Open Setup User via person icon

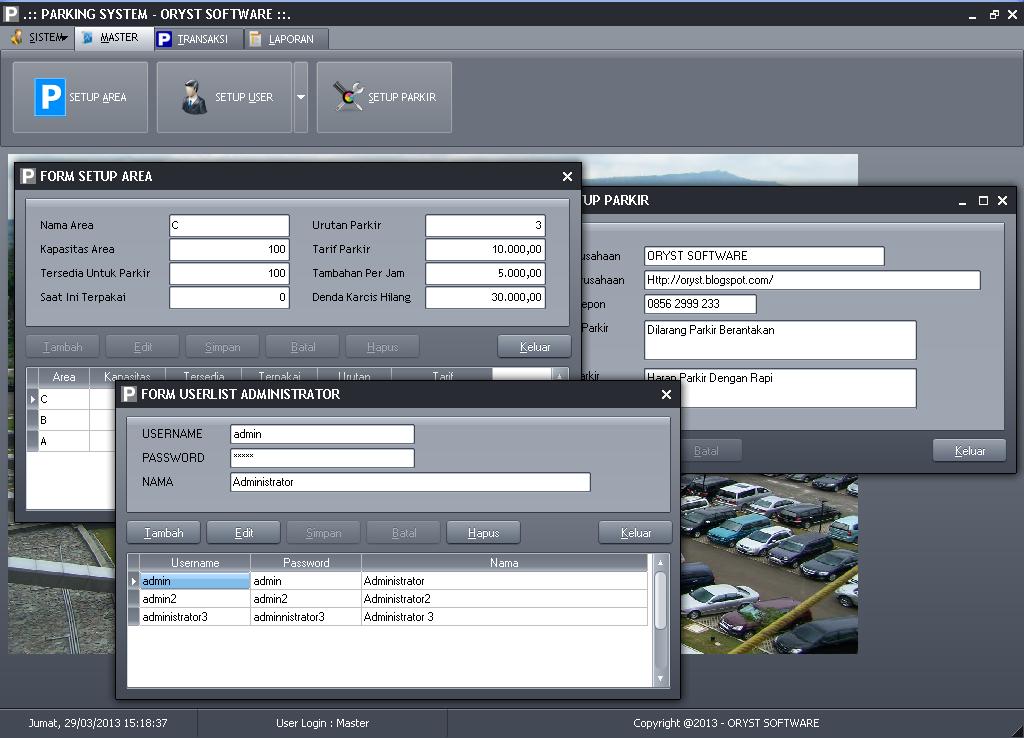pyautogui.click(x=194, y=97)
